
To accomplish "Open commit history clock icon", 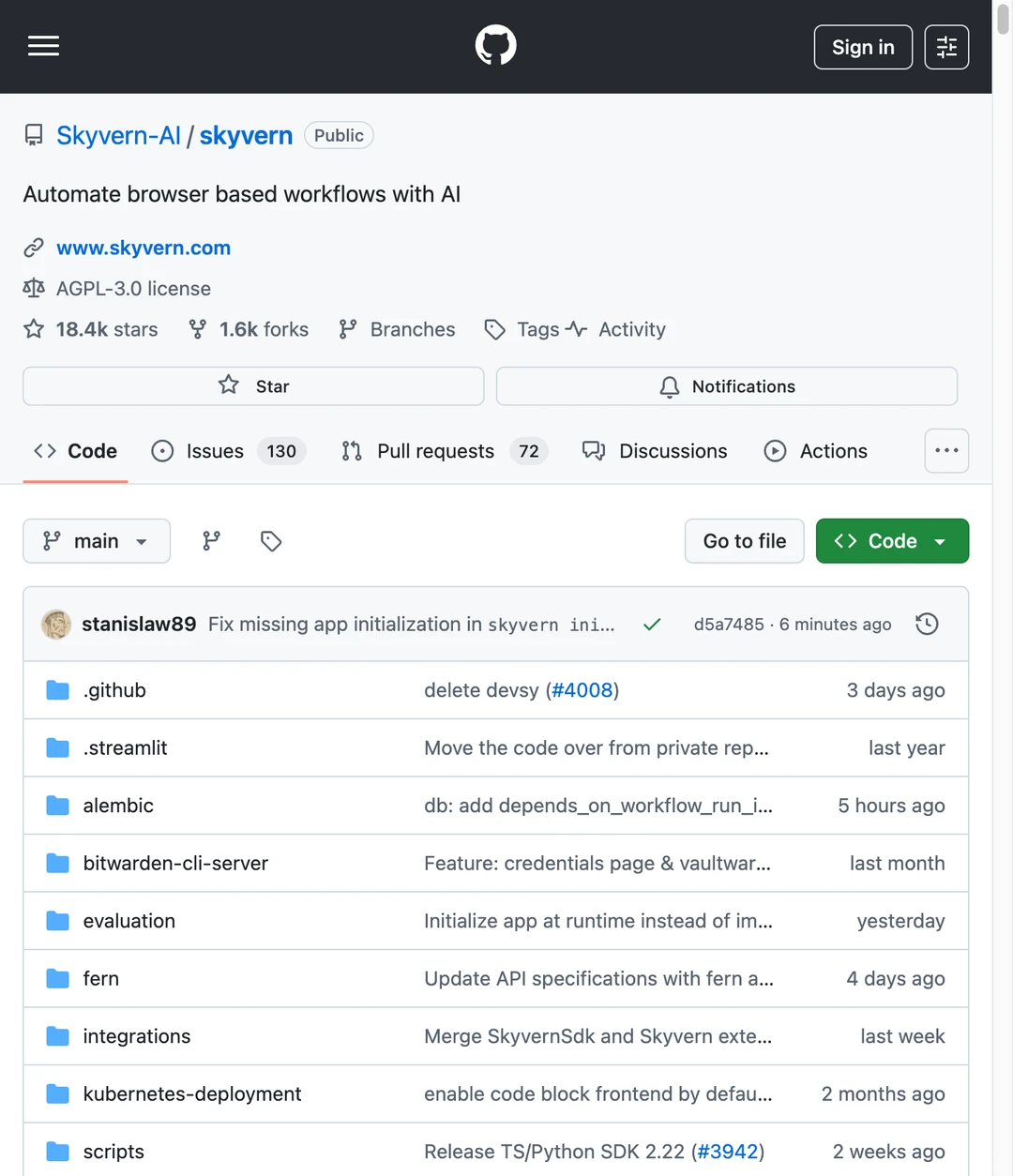I will click(927, 625).
